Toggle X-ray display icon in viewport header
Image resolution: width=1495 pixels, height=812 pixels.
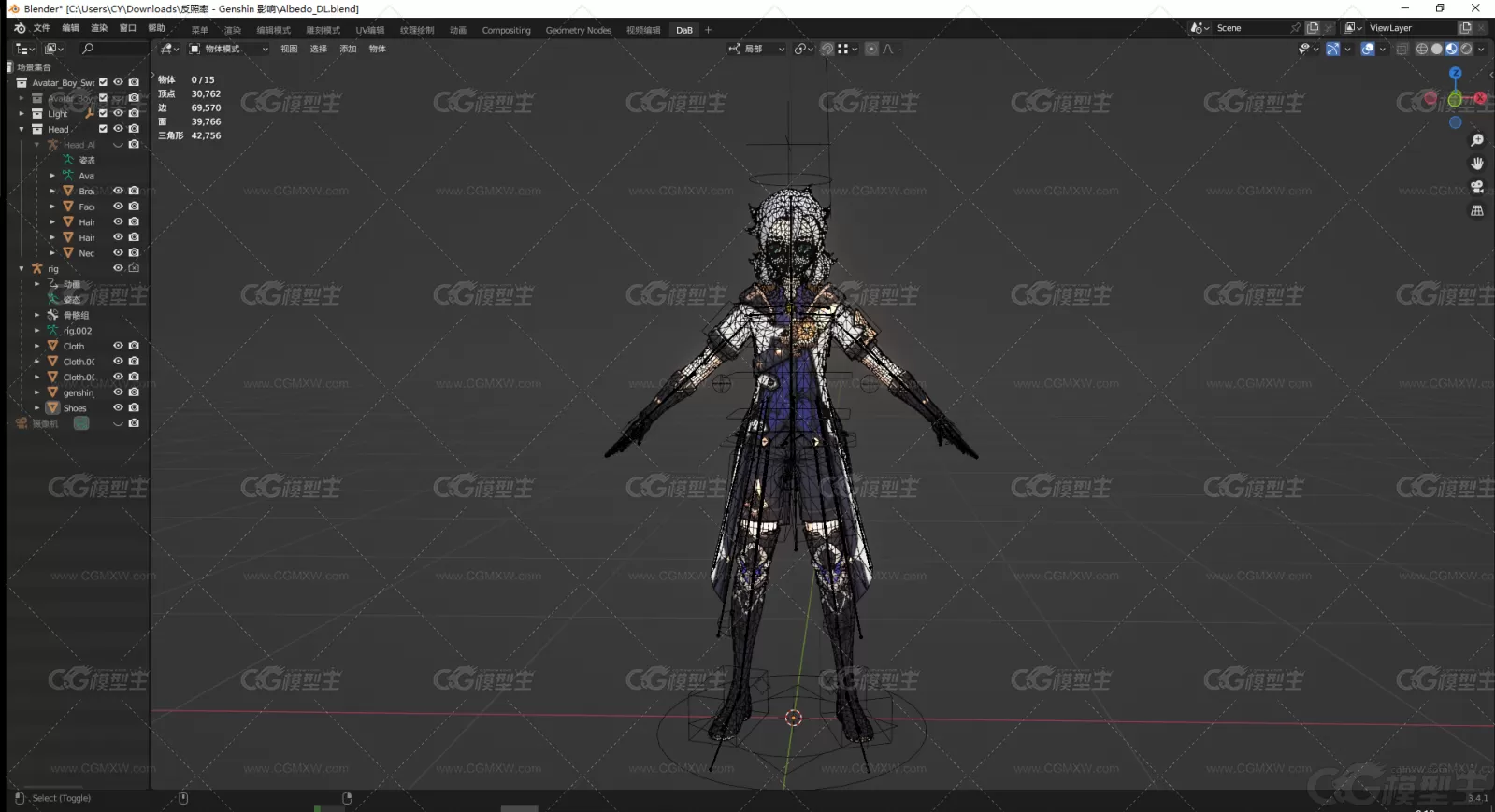coord(1402,49)
